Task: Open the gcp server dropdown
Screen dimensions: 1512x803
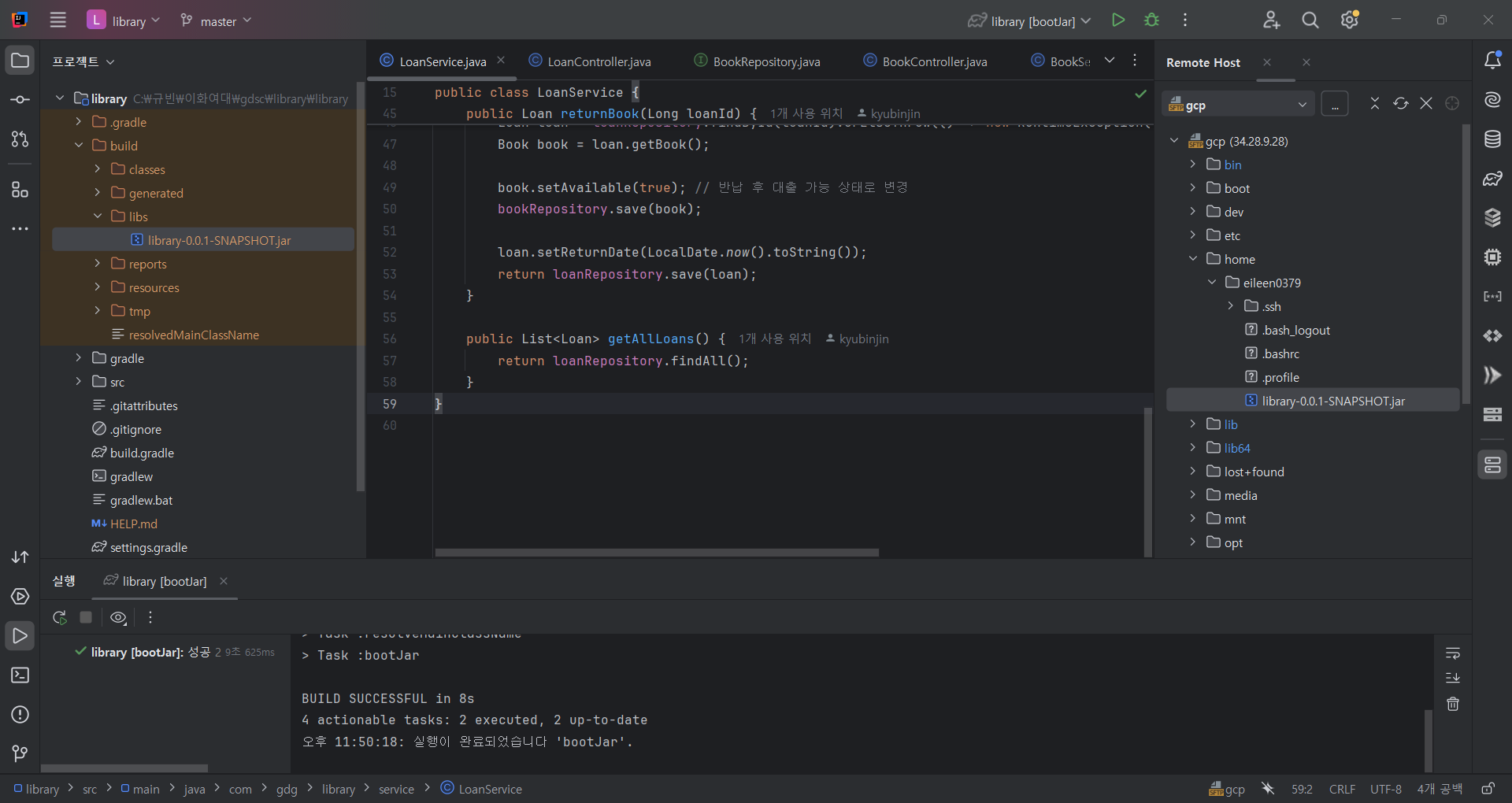Action: click(x=1238, y=105)
